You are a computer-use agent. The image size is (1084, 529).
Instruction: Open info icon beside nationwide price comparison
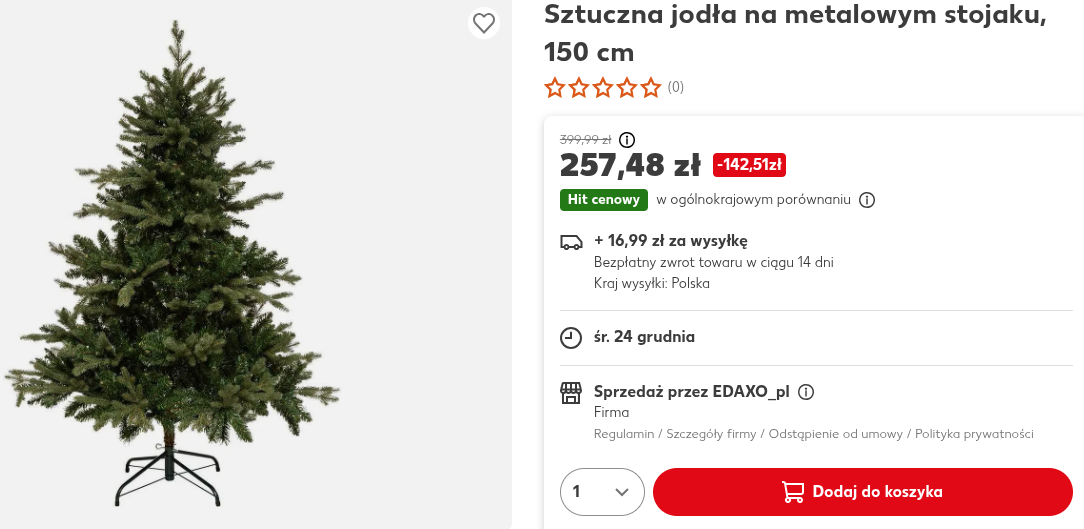coord(867,200)
